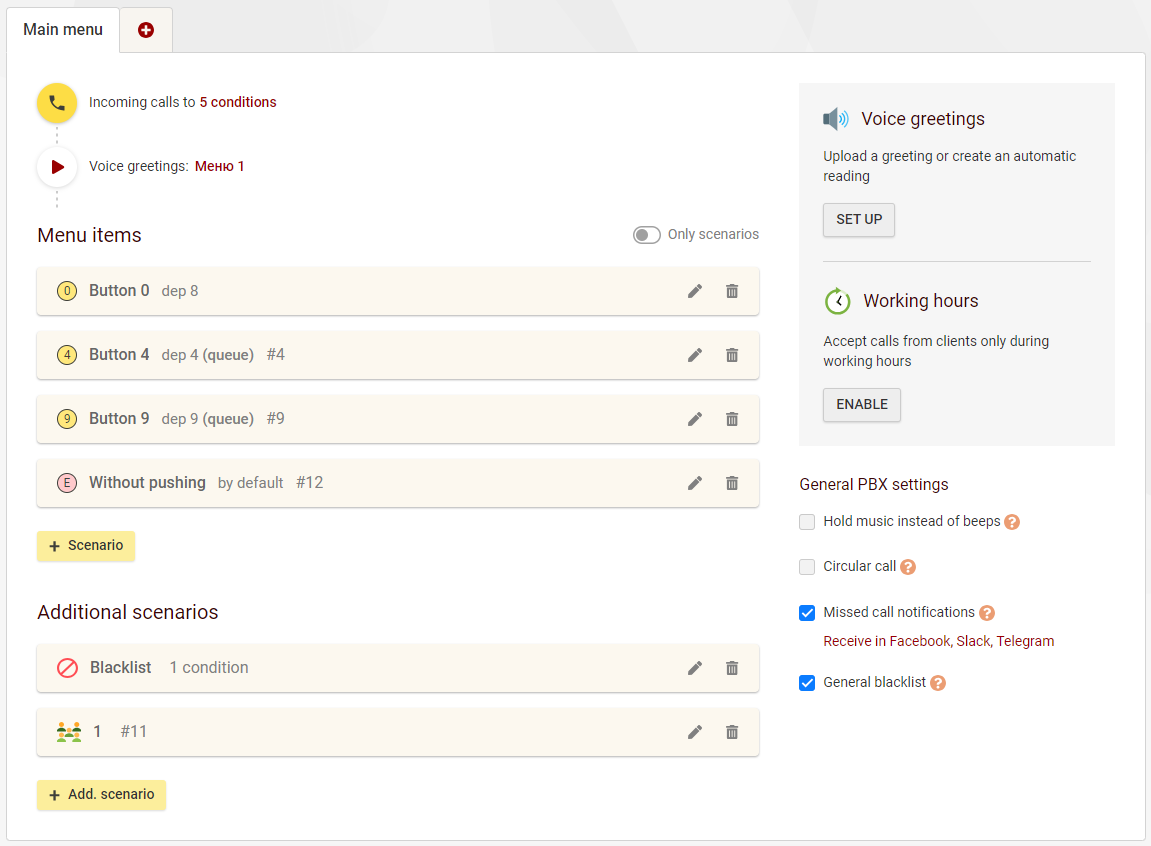Click the voice greetings play icon
This screenshot has width=1151, height=846.
click(57, 167)
